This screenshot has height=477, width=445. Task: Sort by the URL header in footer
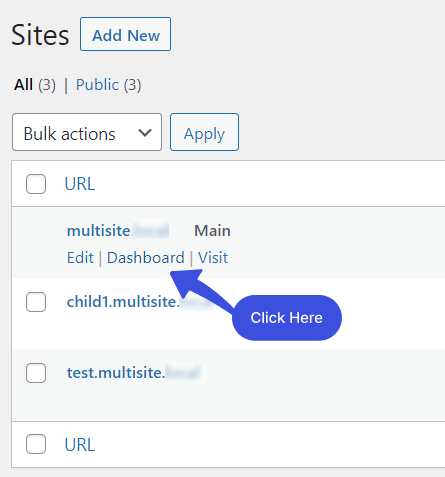click(x=80, y=445)
